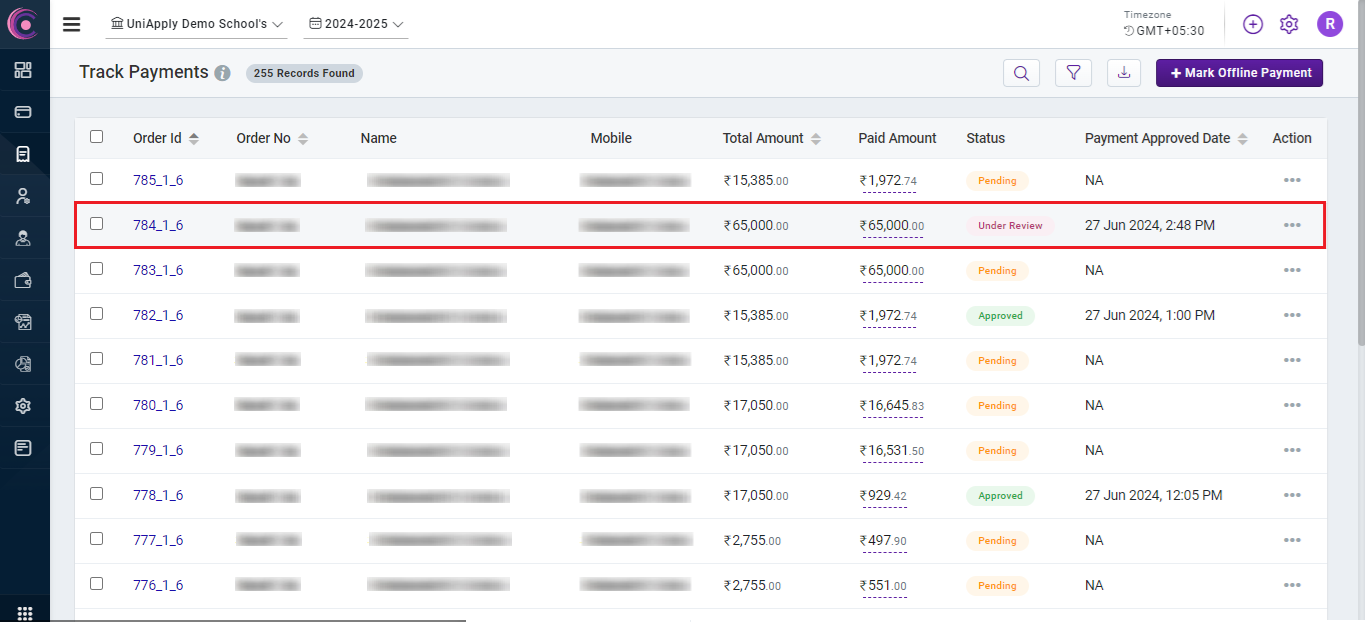The width and height of the screenshot is (1365, 622).
Task: Click the info icon beside Track Payments
Action: (x=223, y=73)
